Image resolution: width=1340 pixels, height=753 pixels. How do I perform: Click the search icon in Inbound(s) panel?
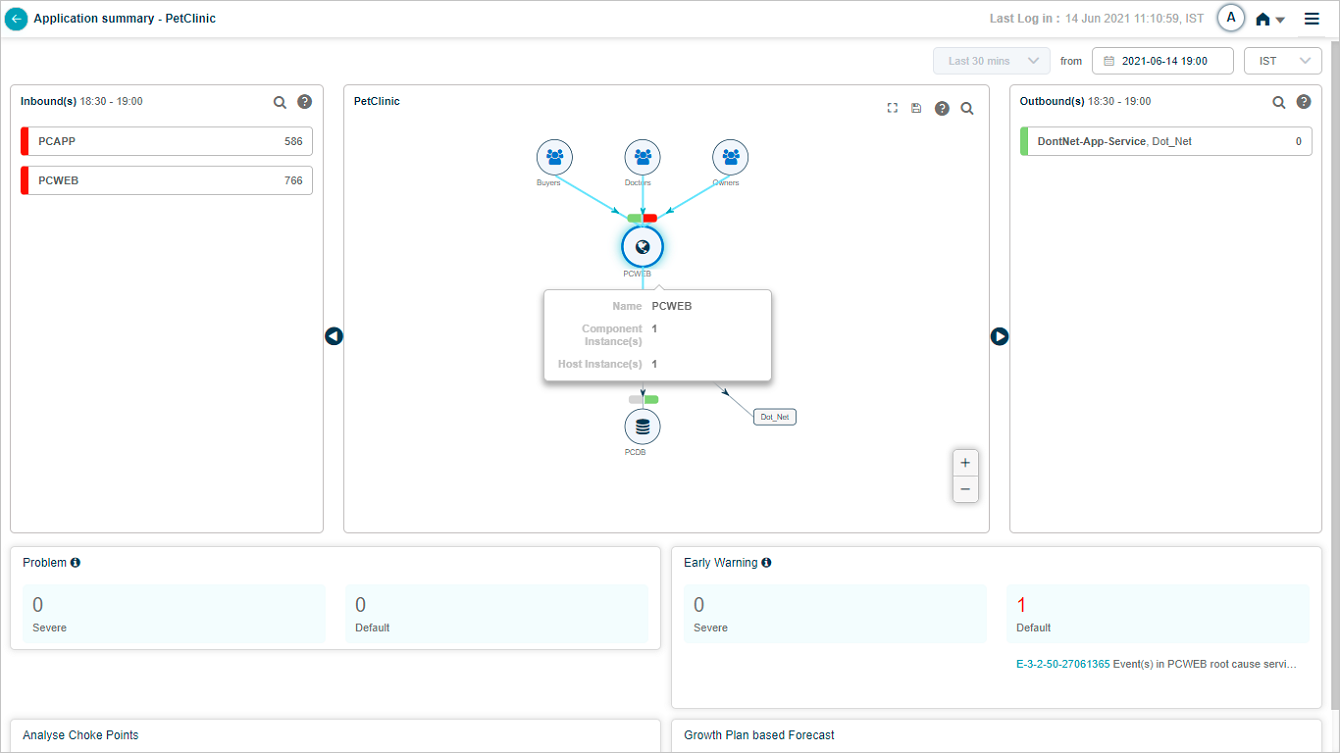280,102
